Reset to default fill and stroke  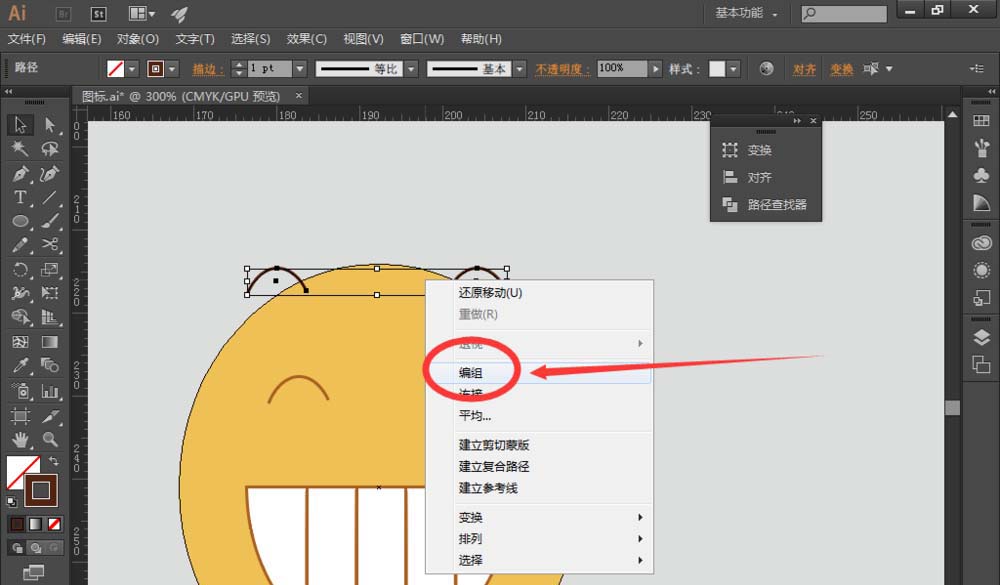(x=11, y=501)
